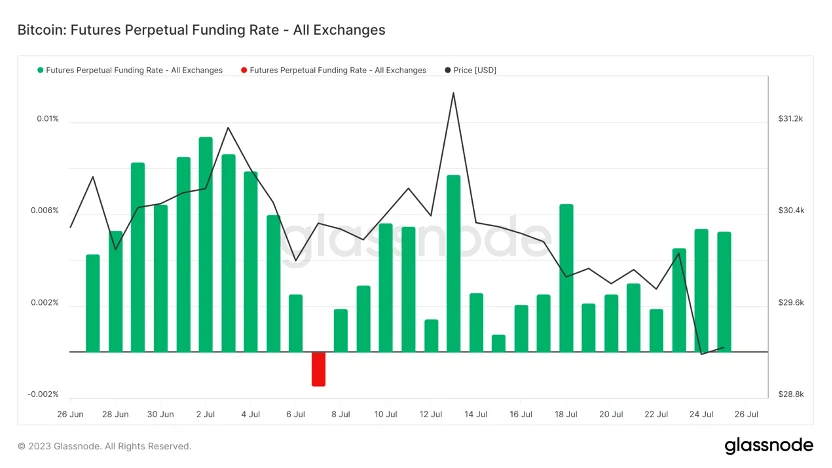
Task: Click the 26 Jul date axis label
Action: pos(745,413)
